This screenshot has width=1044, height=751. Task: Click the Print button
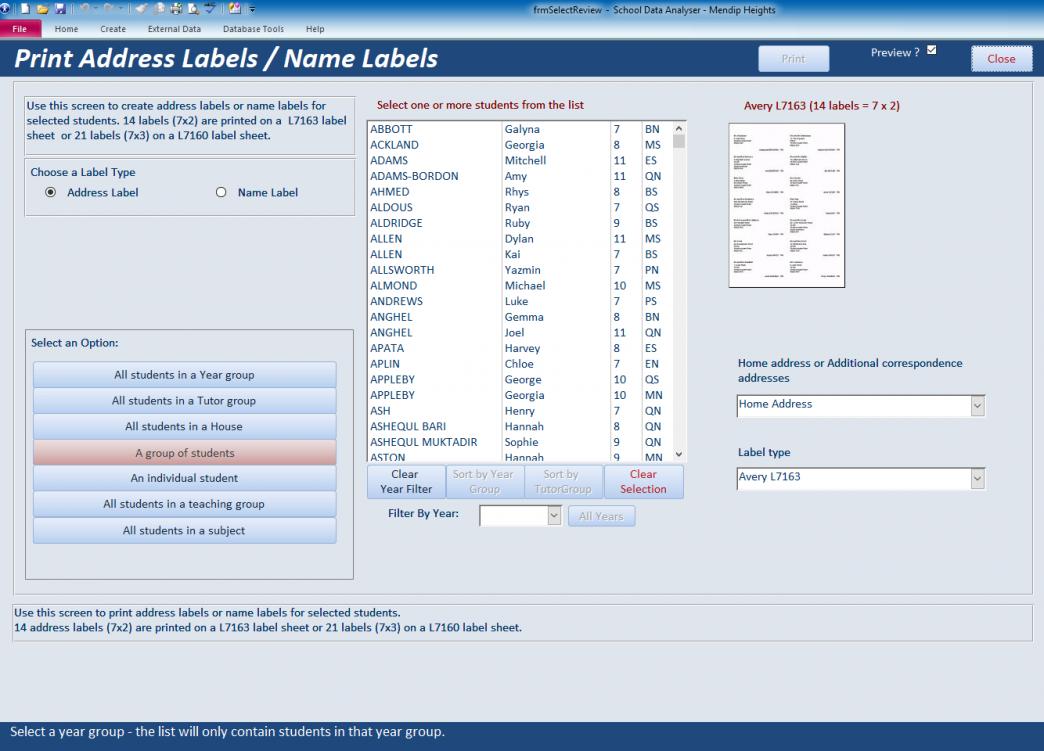point(794,59)
